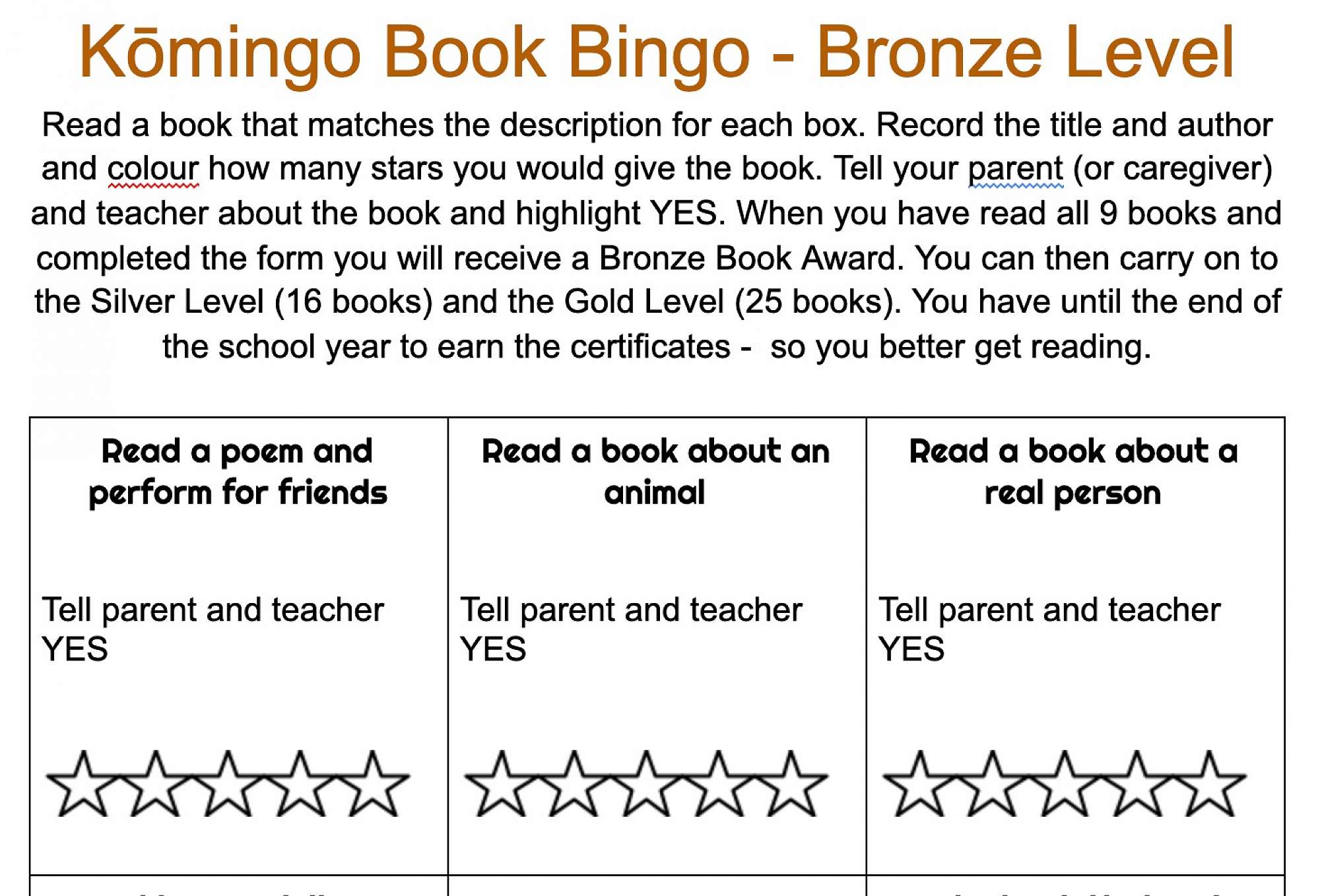Screen dimensions: 1320x896
Task: Click the "Read a book about an animal" heading
Action: 655,472
